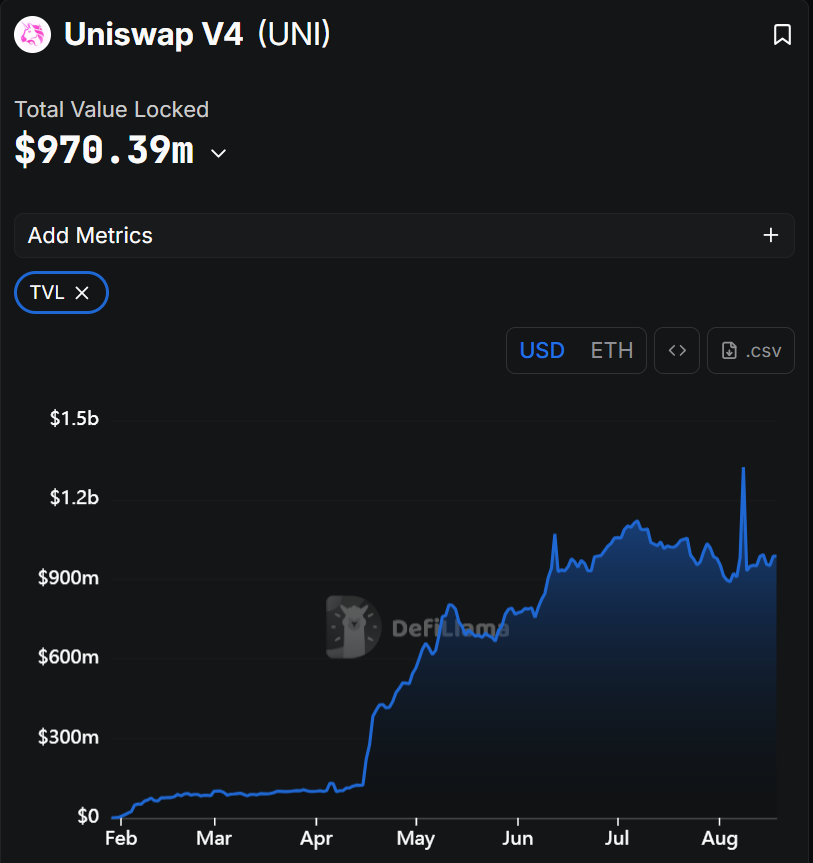Toggle the TVL metric chip label
The width and height of the screenshot is (813, 863).
click(x=47, y=293)
